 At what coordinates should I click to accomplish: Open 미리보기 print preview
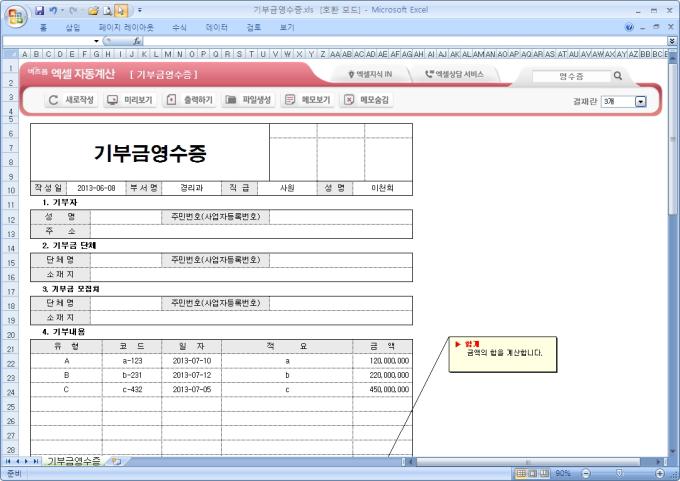(x=130, y=100)
